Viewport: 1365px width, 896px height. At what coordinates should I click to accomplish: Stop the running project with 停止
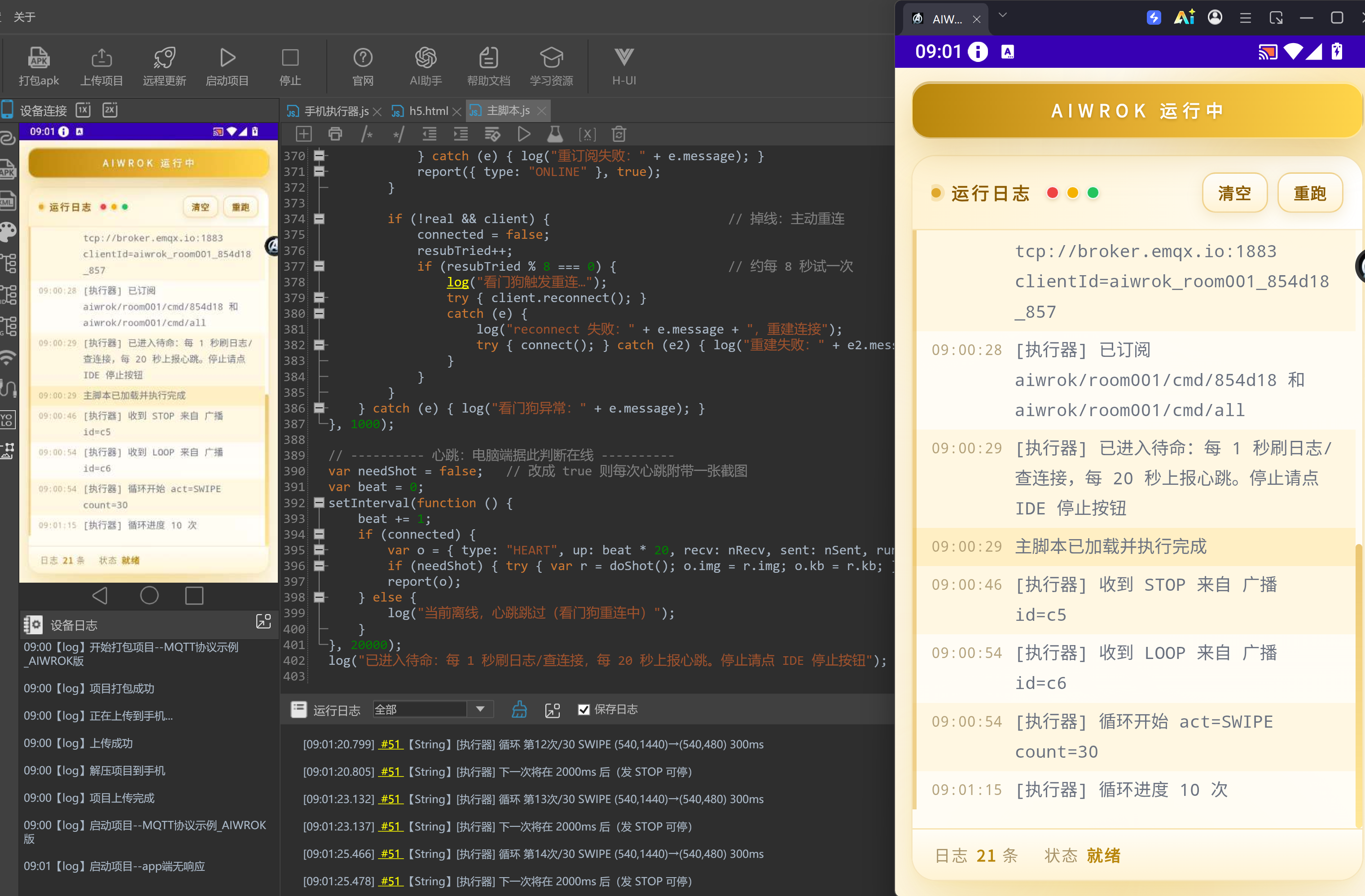[x=290, y=66]
